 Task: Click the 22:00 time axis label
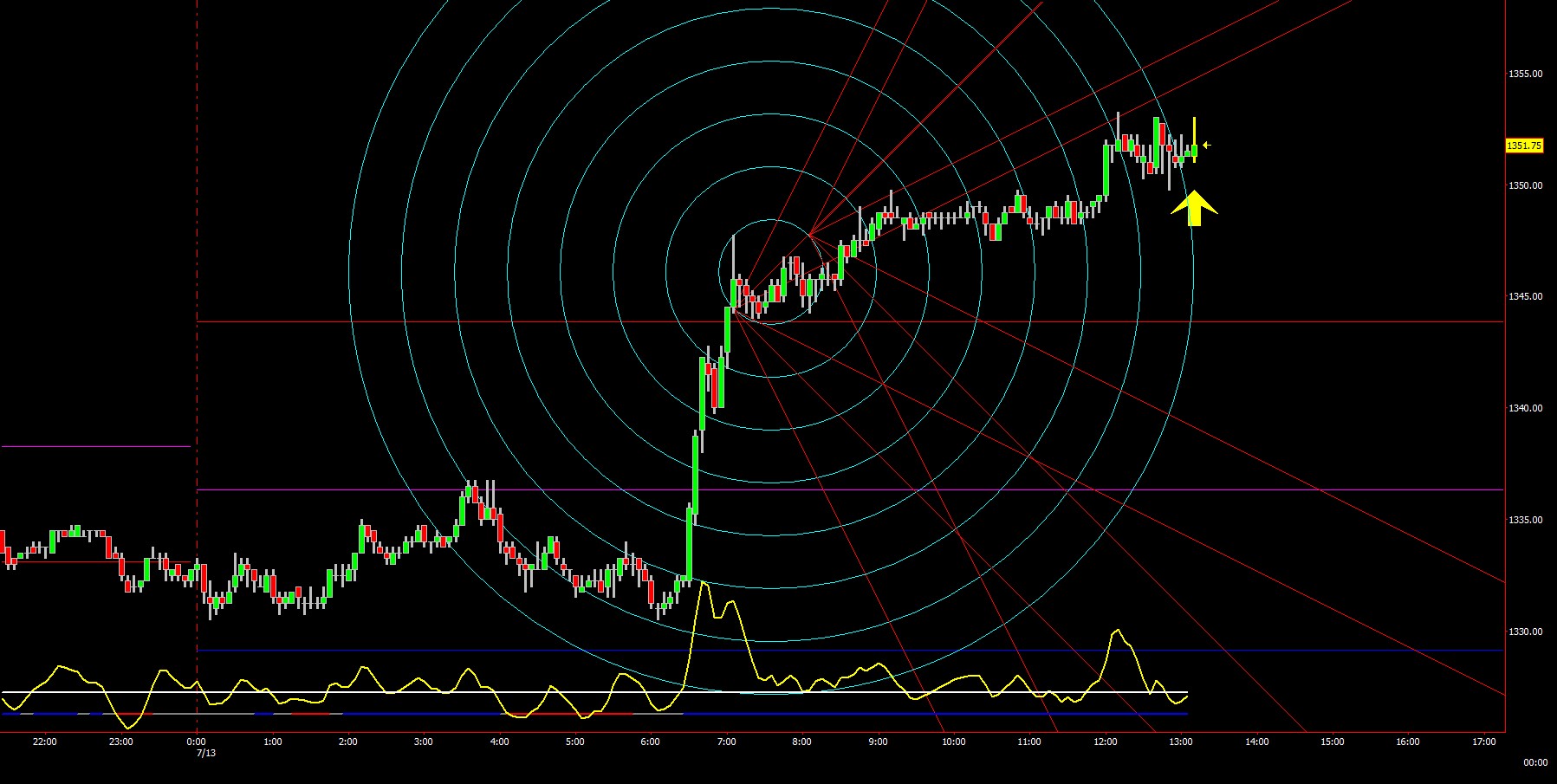click(x=45, y=742)
